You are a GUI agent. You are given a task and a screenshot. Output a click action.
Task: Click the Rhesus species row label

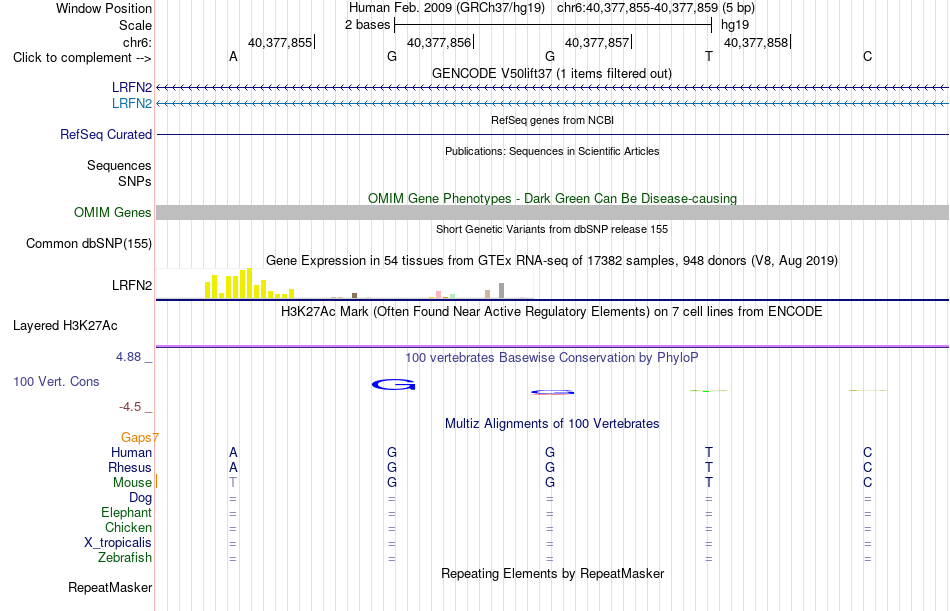pyautogui.click(x=130, y=468)
